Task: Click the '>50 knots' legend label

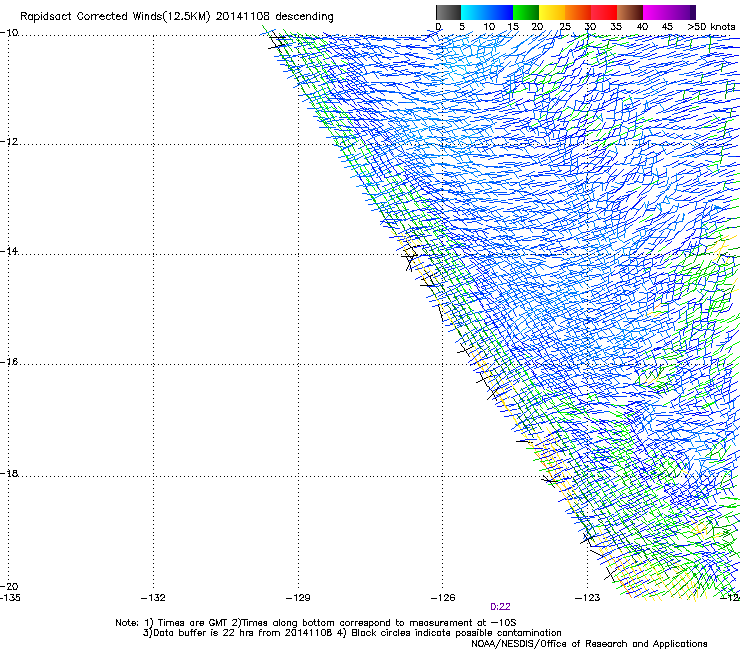Action: tap(711, 27)
